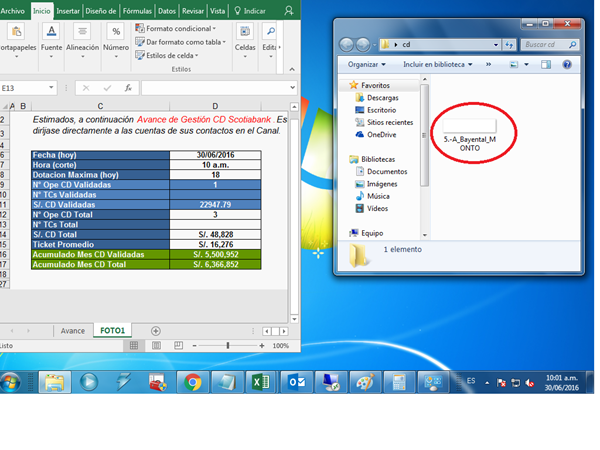Open the Número percent group icon
This screenshot has width=600, height=450.
coord(116,31)
